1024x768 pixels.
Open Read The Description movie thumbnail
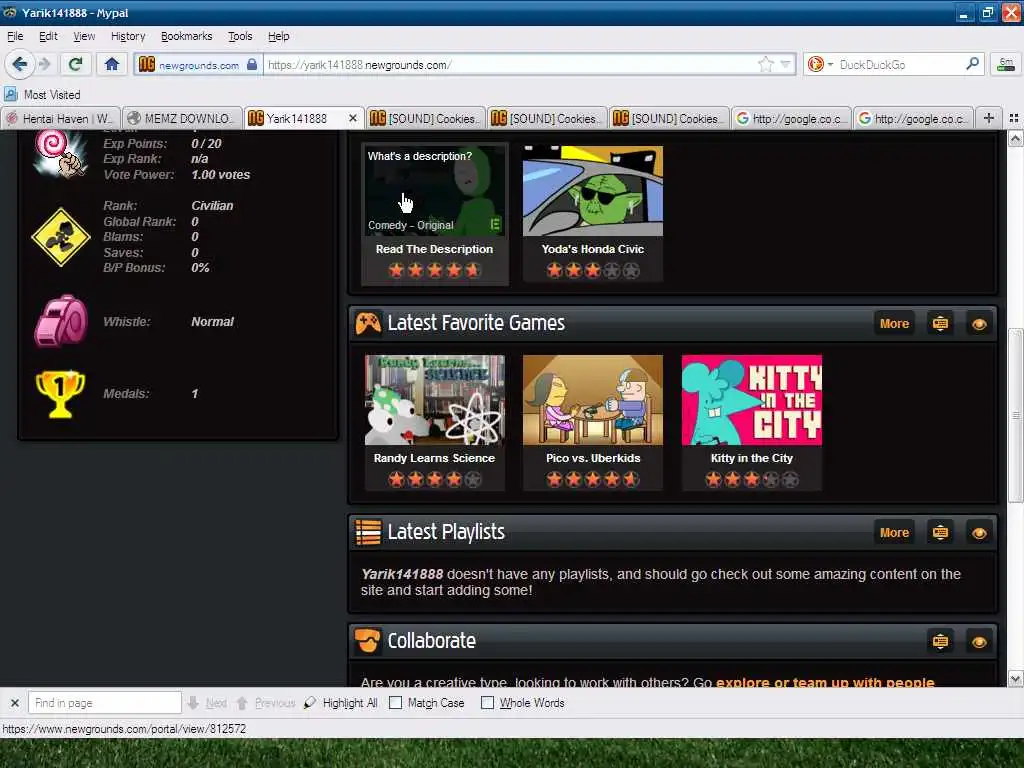(x=434, y=190)
